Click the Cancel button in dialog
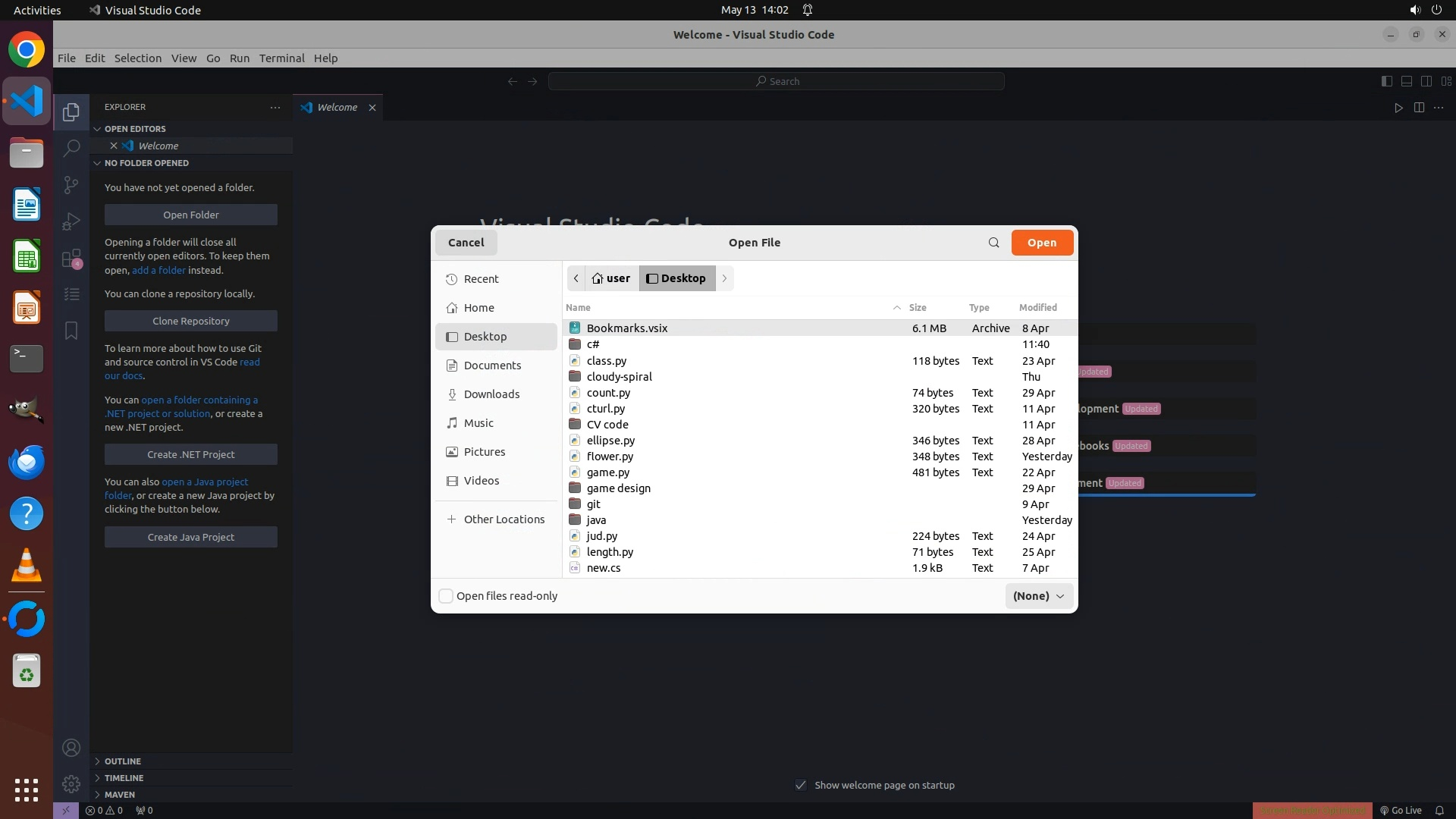1456x819 pixels. coord(466,243)
